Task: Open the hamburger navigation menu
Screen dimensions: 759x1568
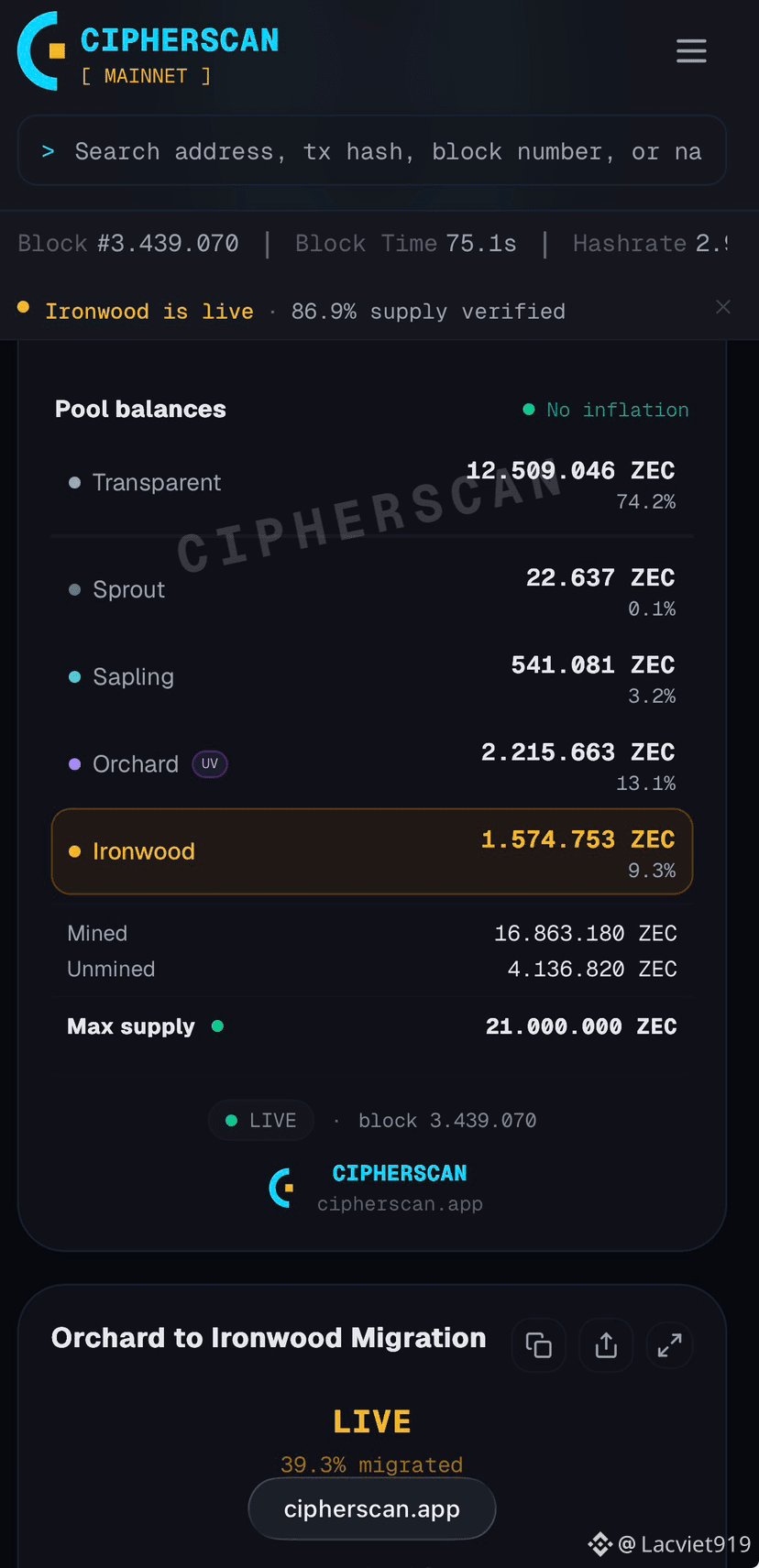Action: tap(691, 50)
